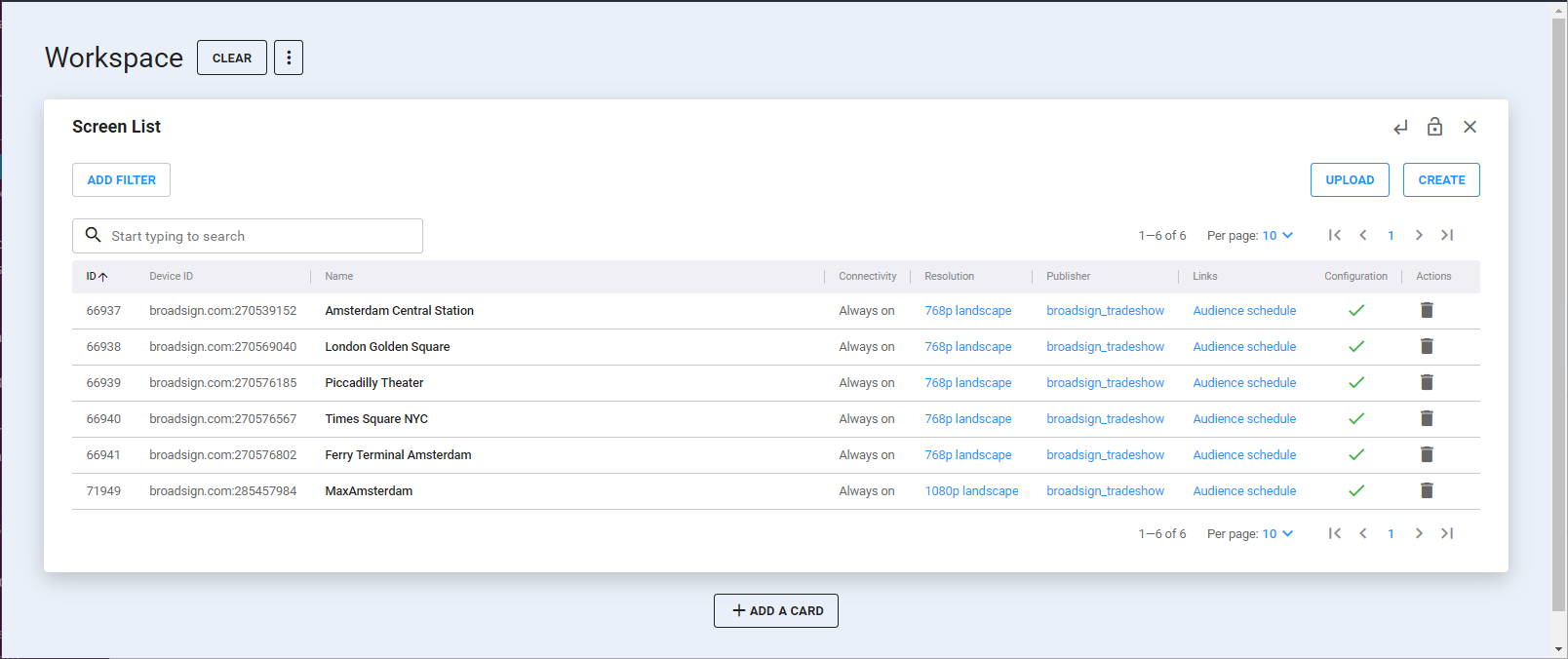Open 768p landscape link for Times Square NYC
The image size is (1568, 659).
967,419
